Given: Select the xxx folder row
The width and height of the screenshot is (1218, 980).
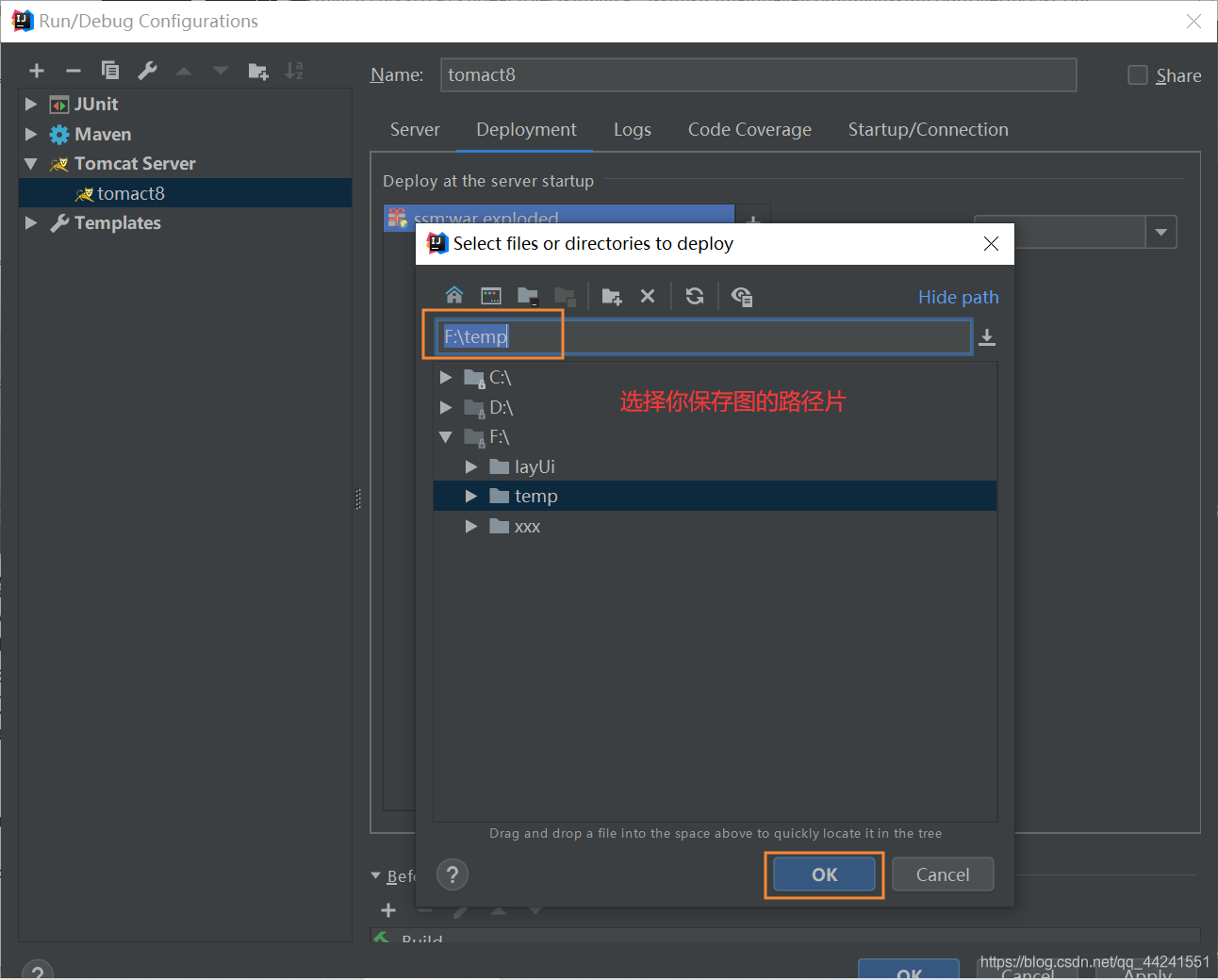Looking at the screenshot, I should point(715,526).
